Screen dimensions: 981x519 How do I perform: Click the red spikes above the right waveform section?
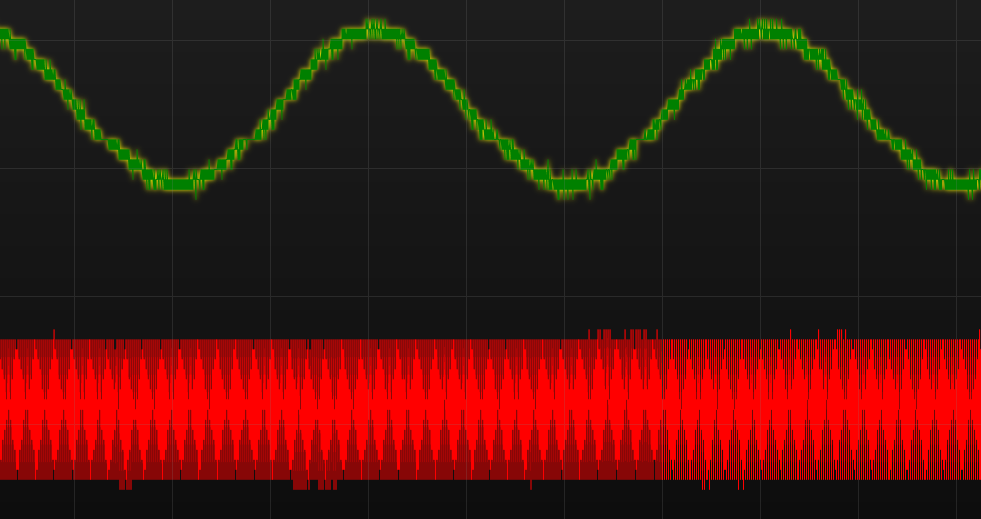(840, 334)
